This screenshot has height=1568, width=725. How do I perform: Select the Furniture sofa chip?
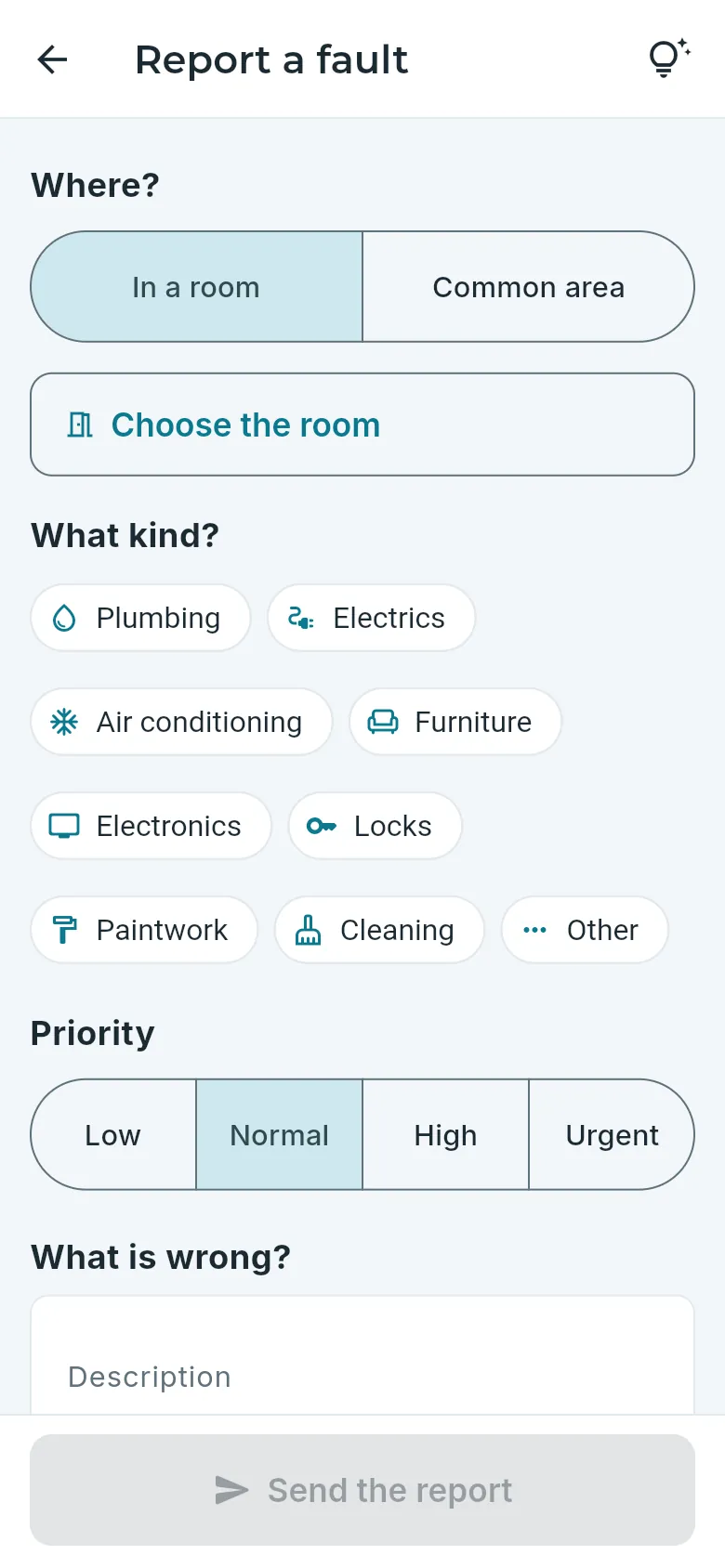click(455, 722)
